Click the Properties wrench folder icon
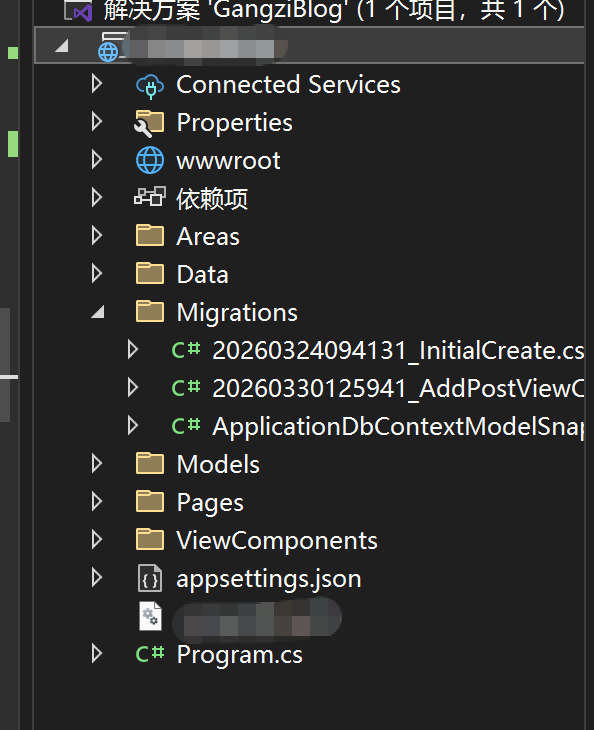The width and height of the screenshot is (594, 730). click(149, 123)
